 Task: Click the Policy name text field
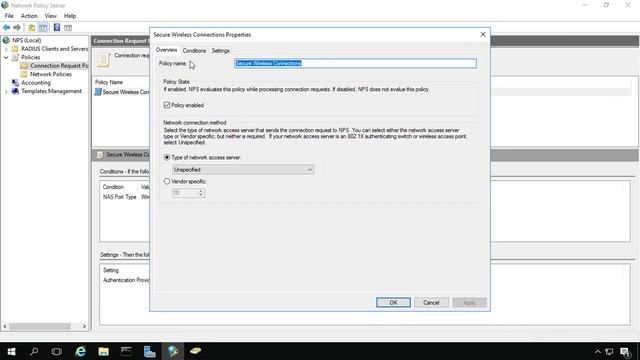click(355, 63)
